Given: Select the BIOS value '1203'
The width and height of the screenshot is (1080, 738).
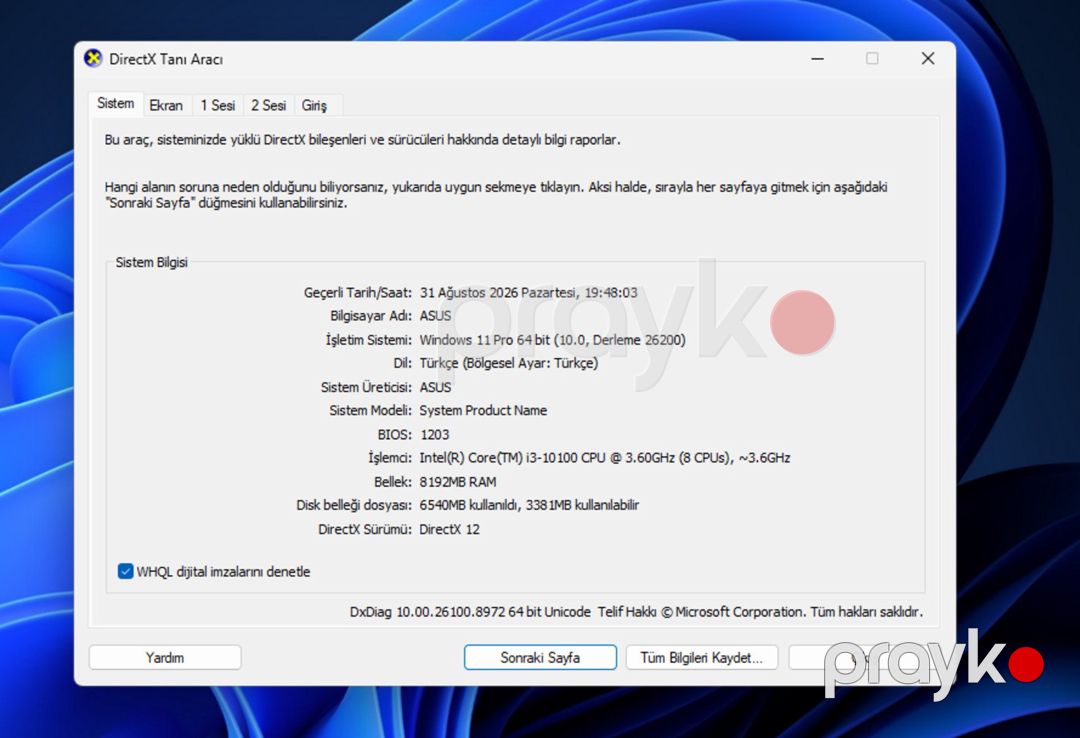Looking at the screenshot, I should 434,435.
